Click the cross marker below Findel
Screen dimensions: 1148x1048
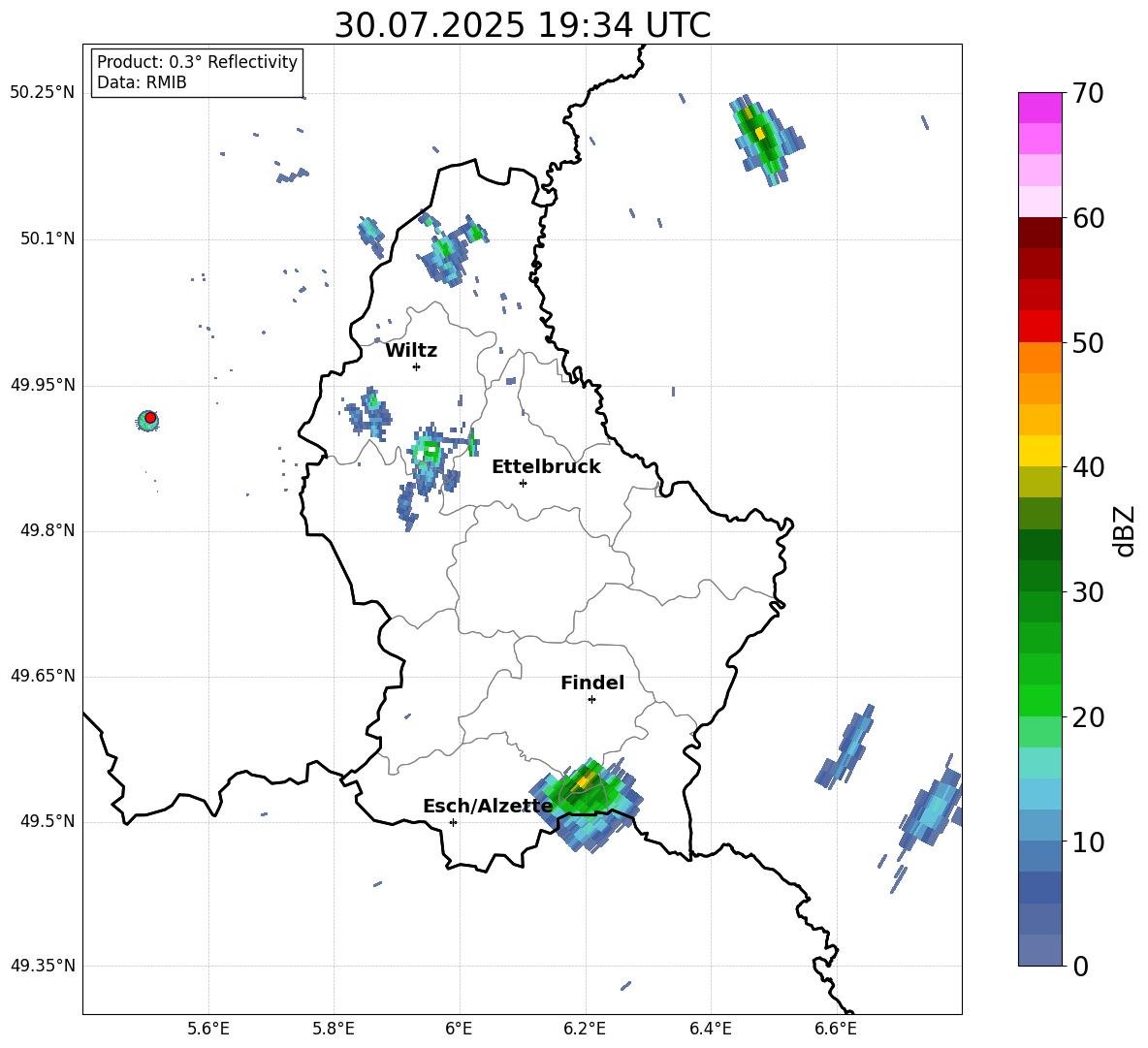click(591, 700)
